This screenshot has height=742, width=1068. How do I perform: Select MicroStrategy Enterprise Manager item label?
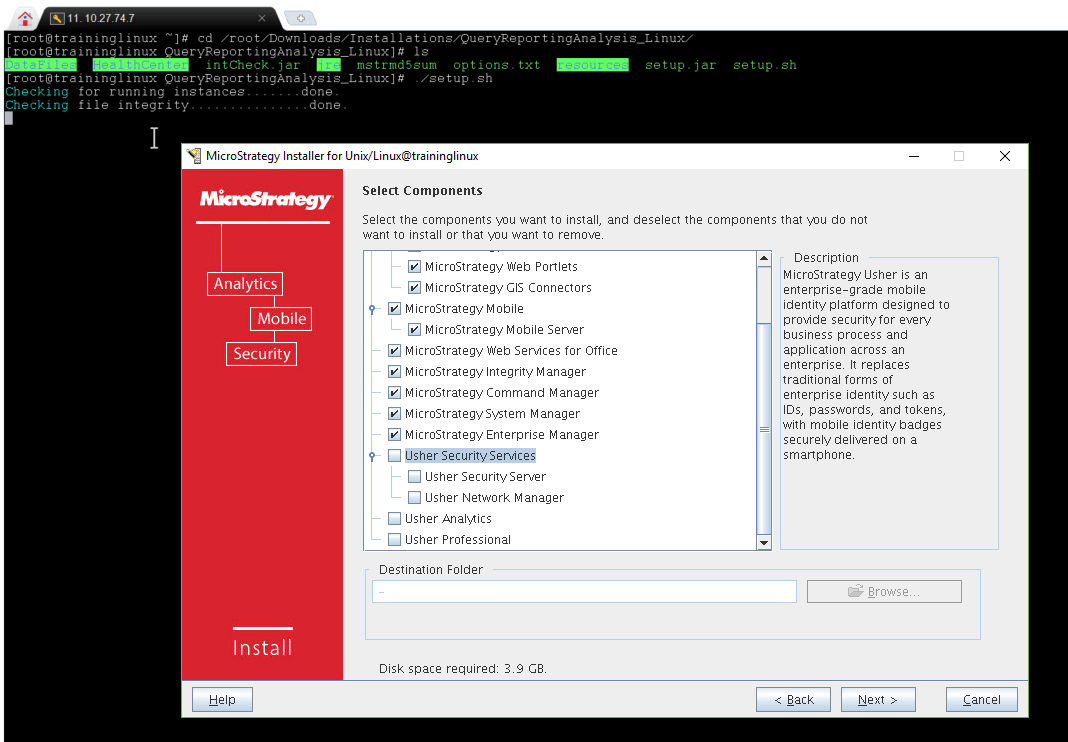pyautogui.click(x=501, y=435)
